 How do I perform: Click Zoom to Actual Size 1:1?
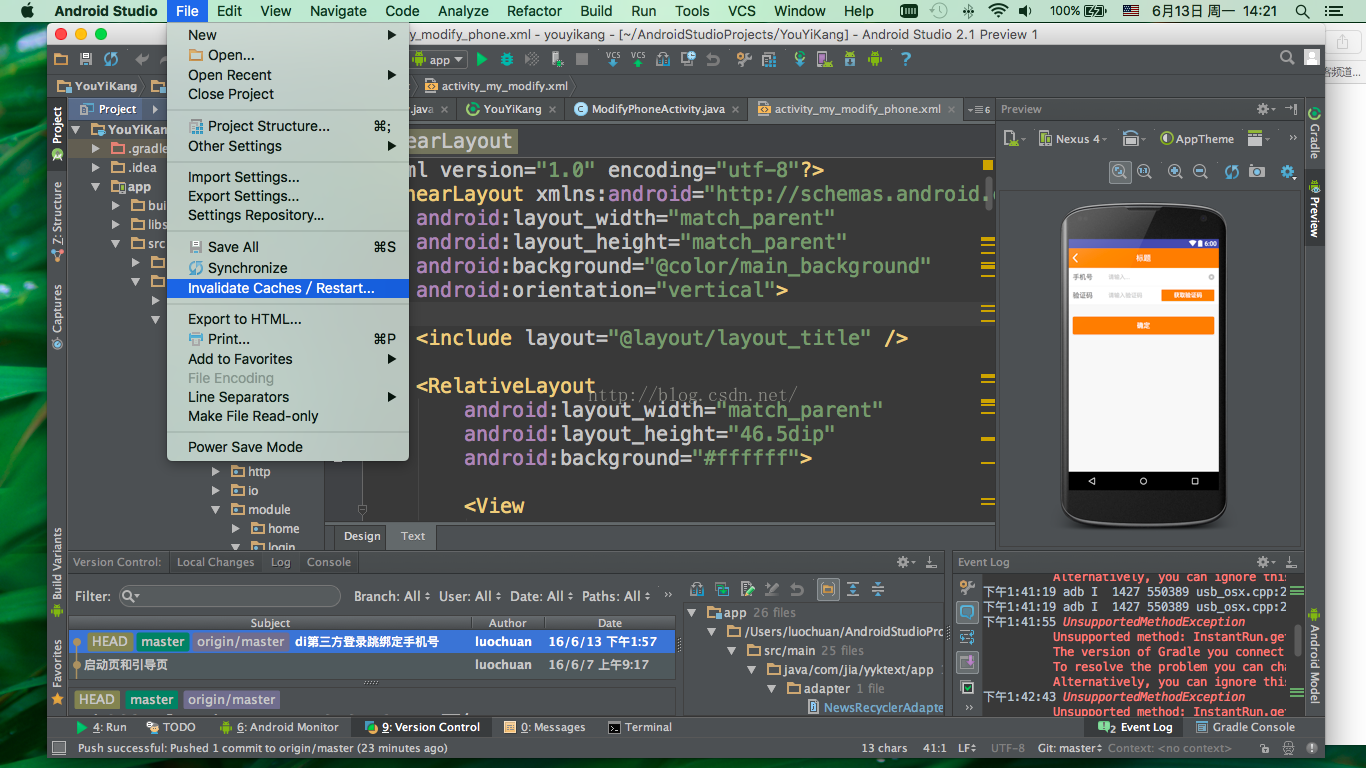pyautogui.click(x=1145, y=172)
